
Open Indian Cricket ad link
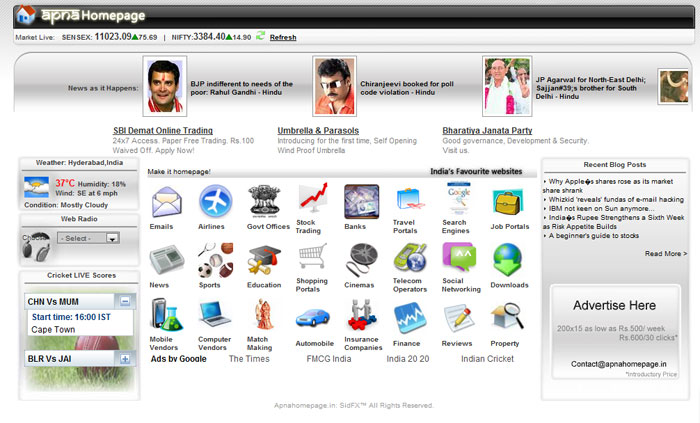[x=488, y=359]
